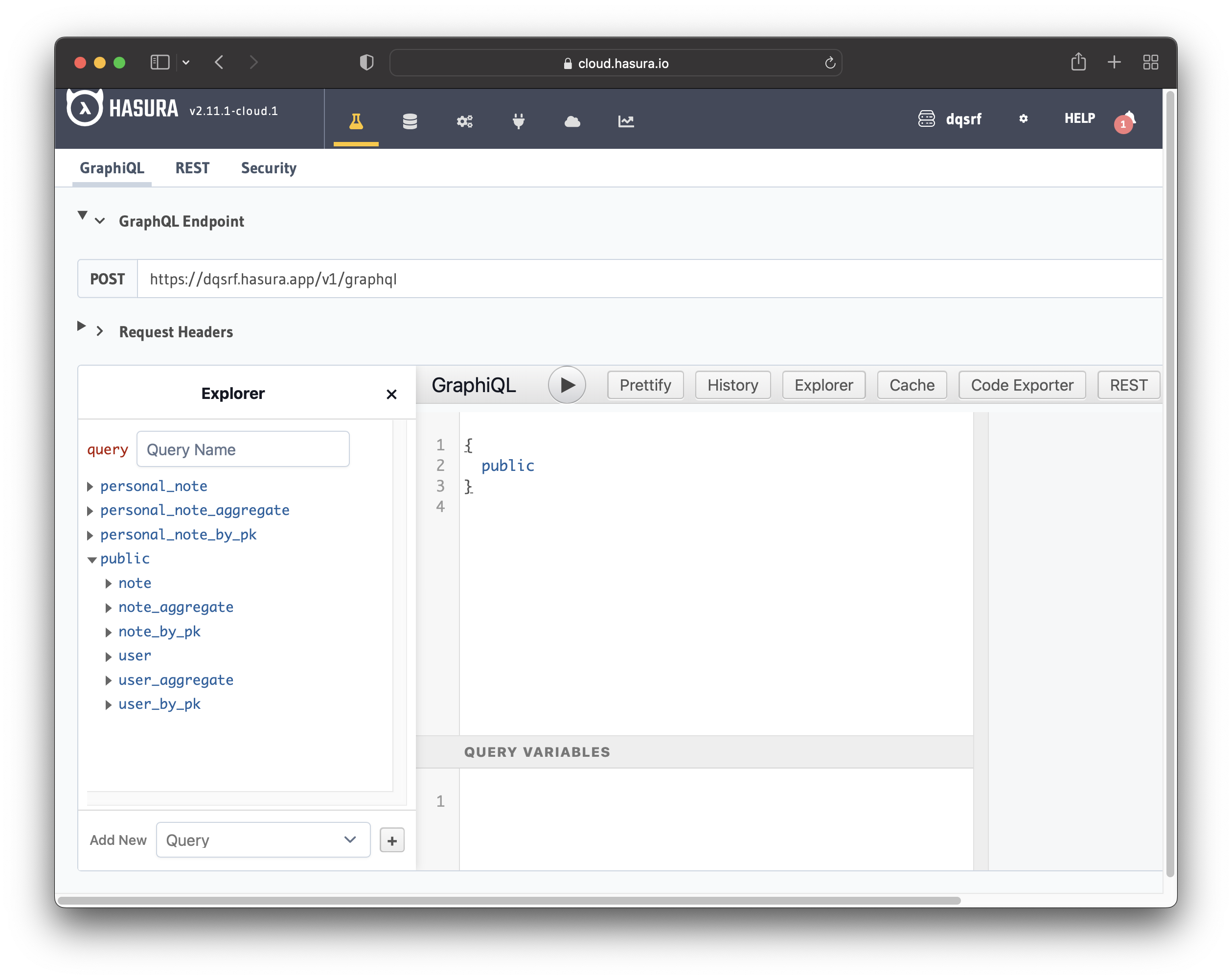Open the Data/Database management icon
The image size is (1232, 980).
click(x=410, y=120)
